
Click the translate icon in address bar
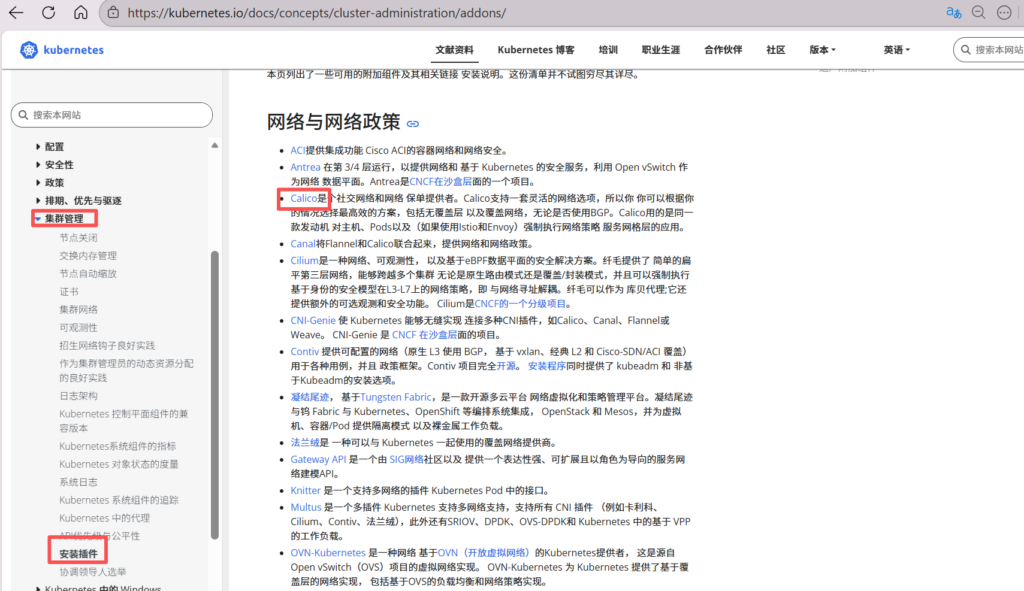[955, 13]
